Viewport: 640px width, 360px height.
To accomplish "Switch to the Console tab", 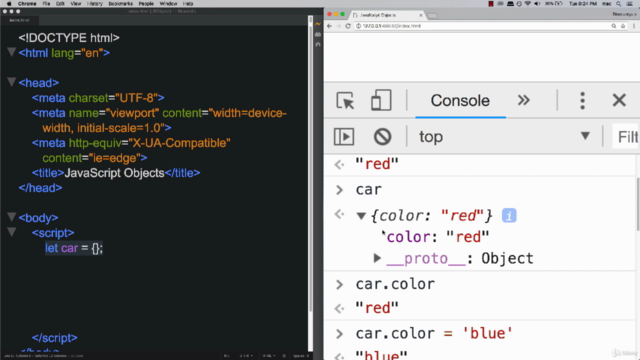I will coord(460,101).
